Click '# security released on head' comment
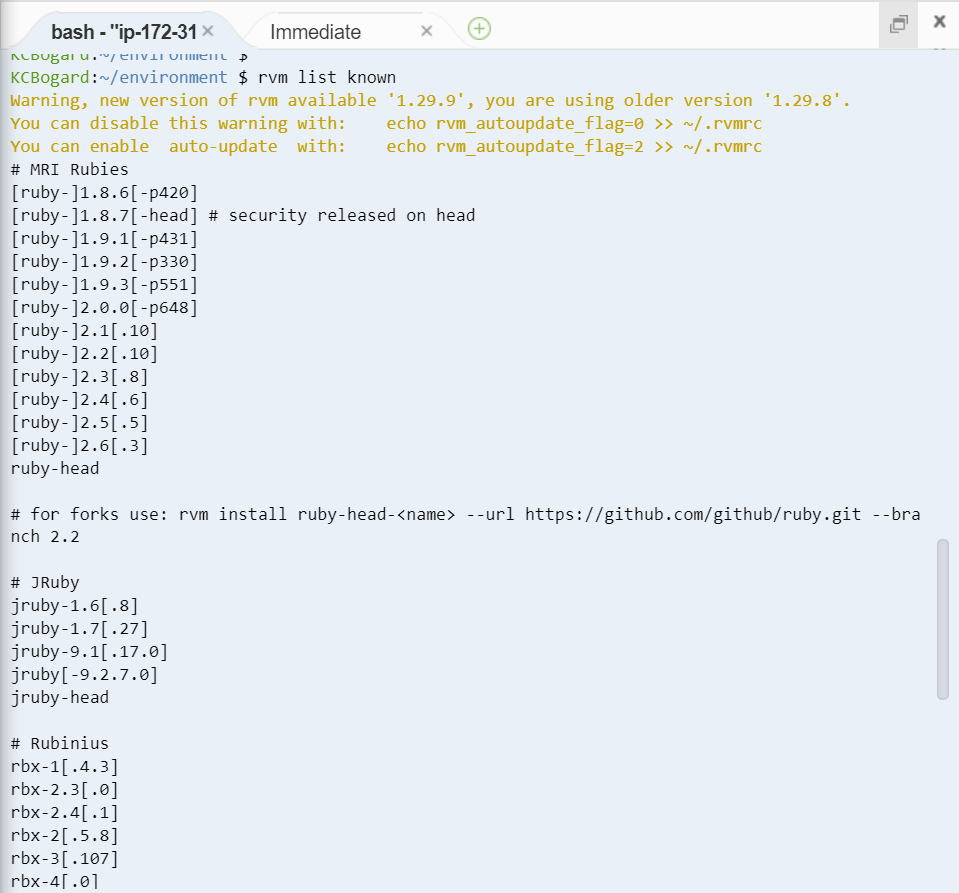This screenshot has height=893, width=959. click(342, 215)
